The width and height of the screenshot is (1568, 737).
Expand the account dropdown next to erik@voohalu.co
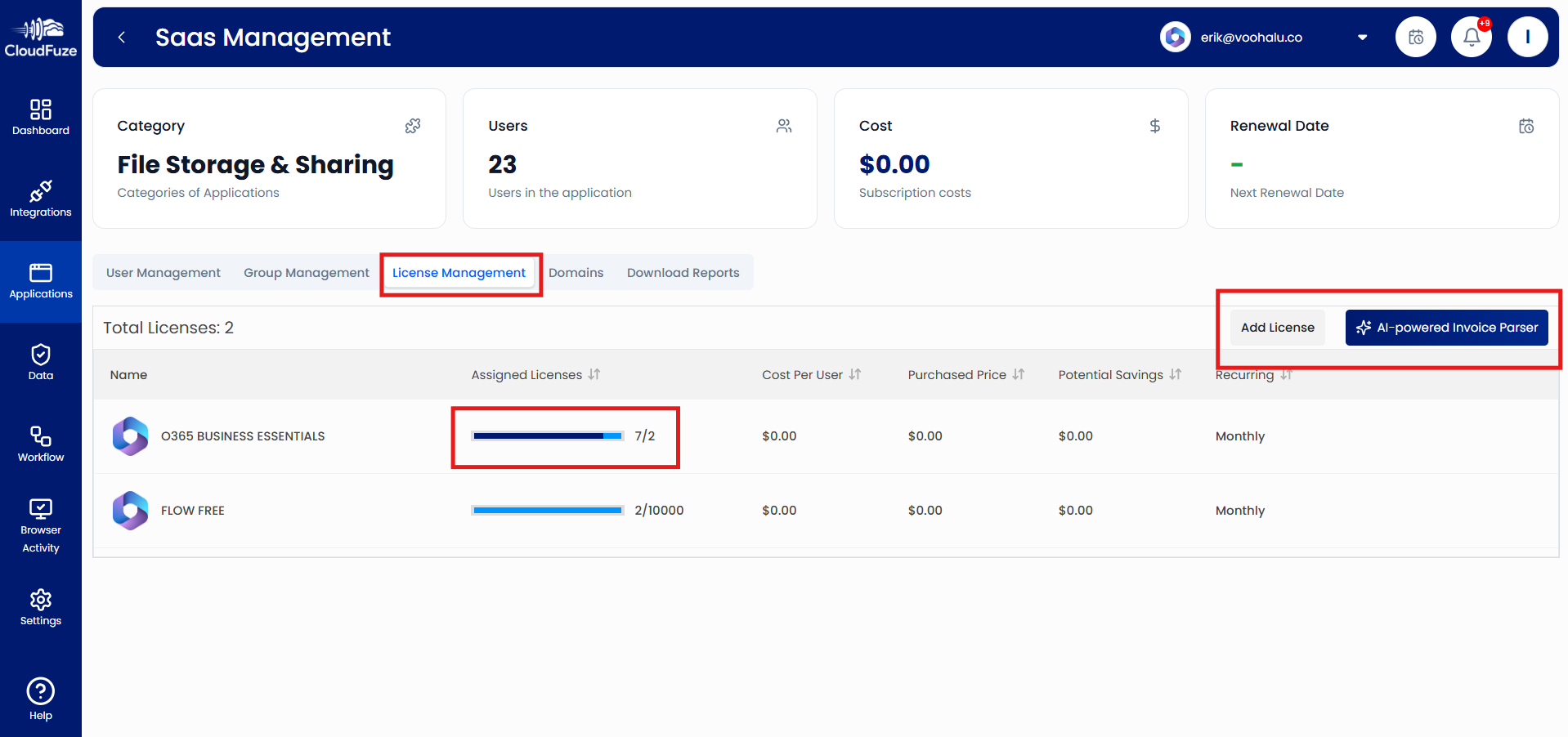(x=1362, y=37)
